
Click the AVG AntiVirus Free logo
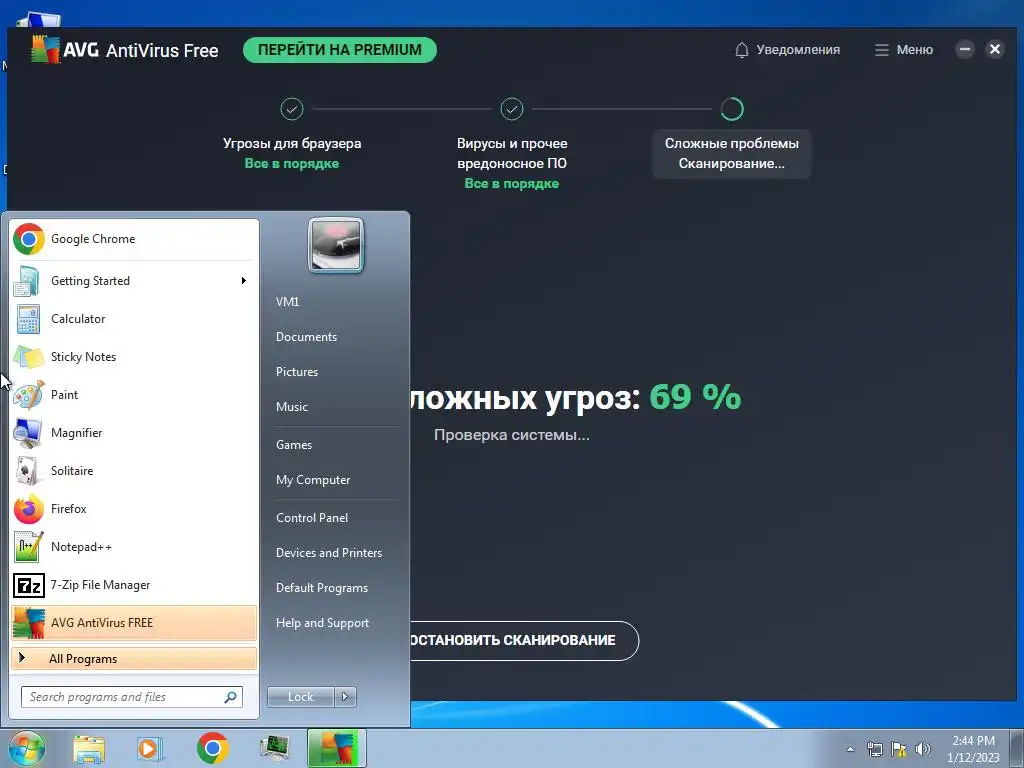click(x=125, y=50)
